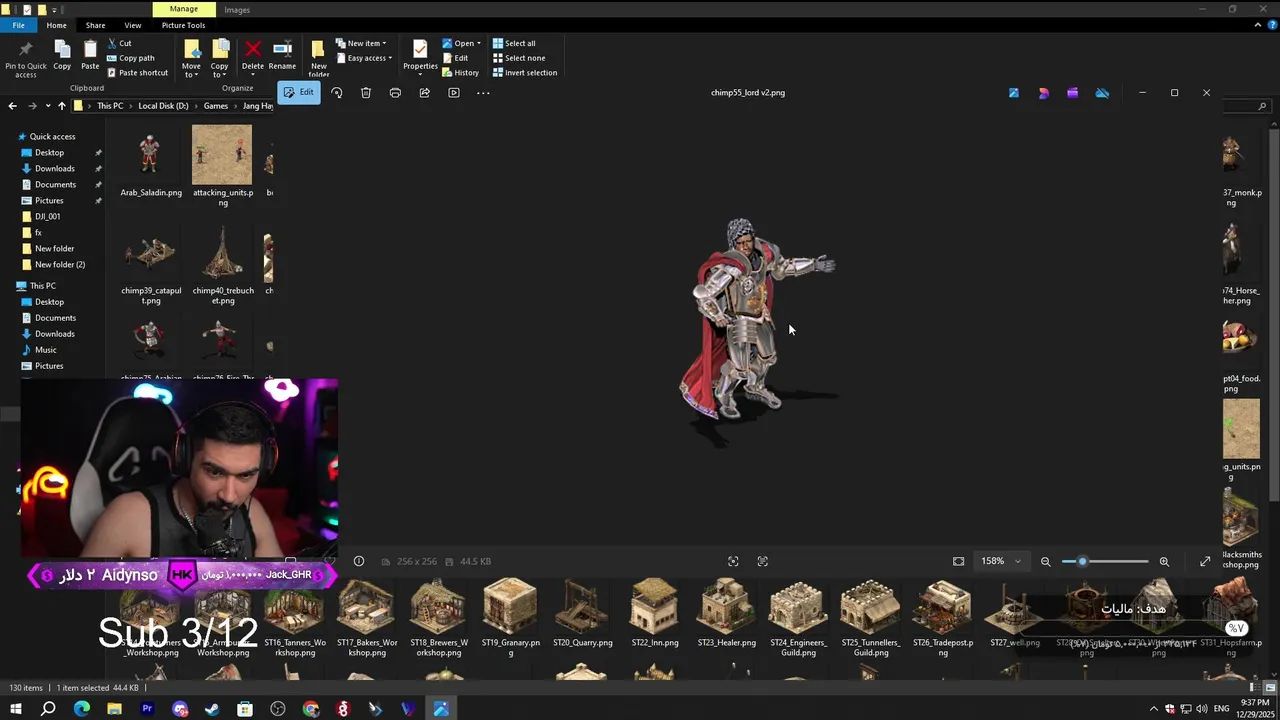Click History in the ribbon

(x=461, y=73)
